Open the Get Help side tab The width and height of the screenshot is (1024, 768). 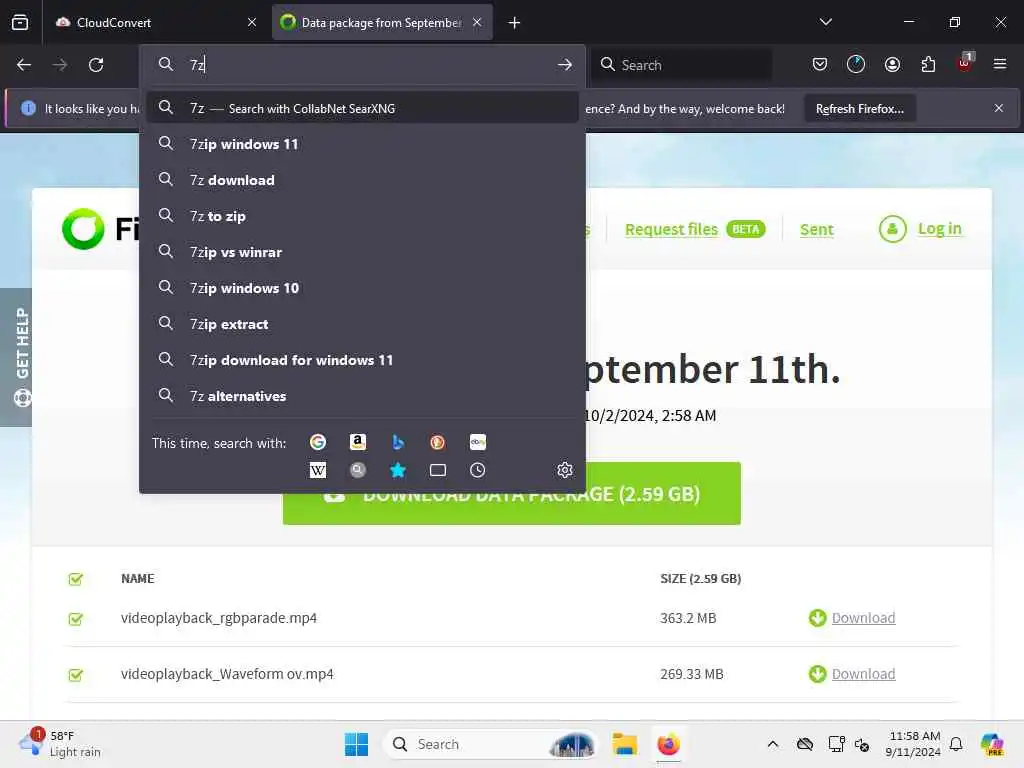[x=17, y=357]
